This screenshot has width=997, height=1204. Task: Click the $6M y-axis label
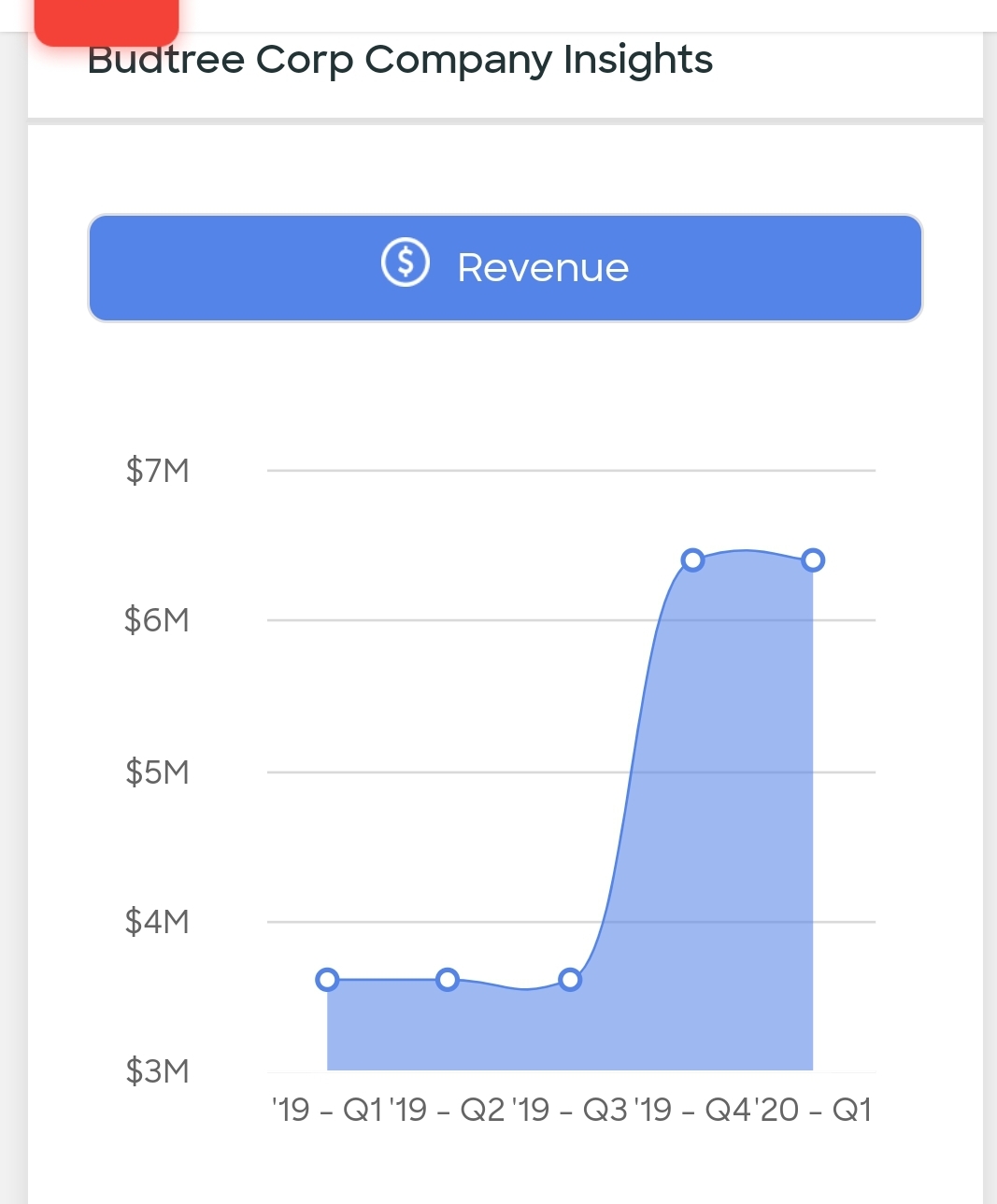tap(157, 620)
